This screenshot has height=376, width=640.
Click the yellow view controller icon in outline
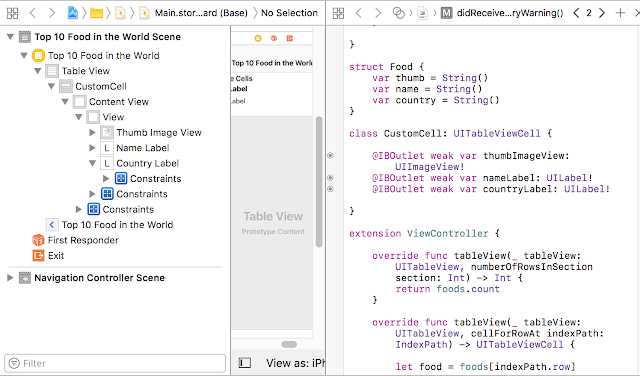(x=38, y=56)
